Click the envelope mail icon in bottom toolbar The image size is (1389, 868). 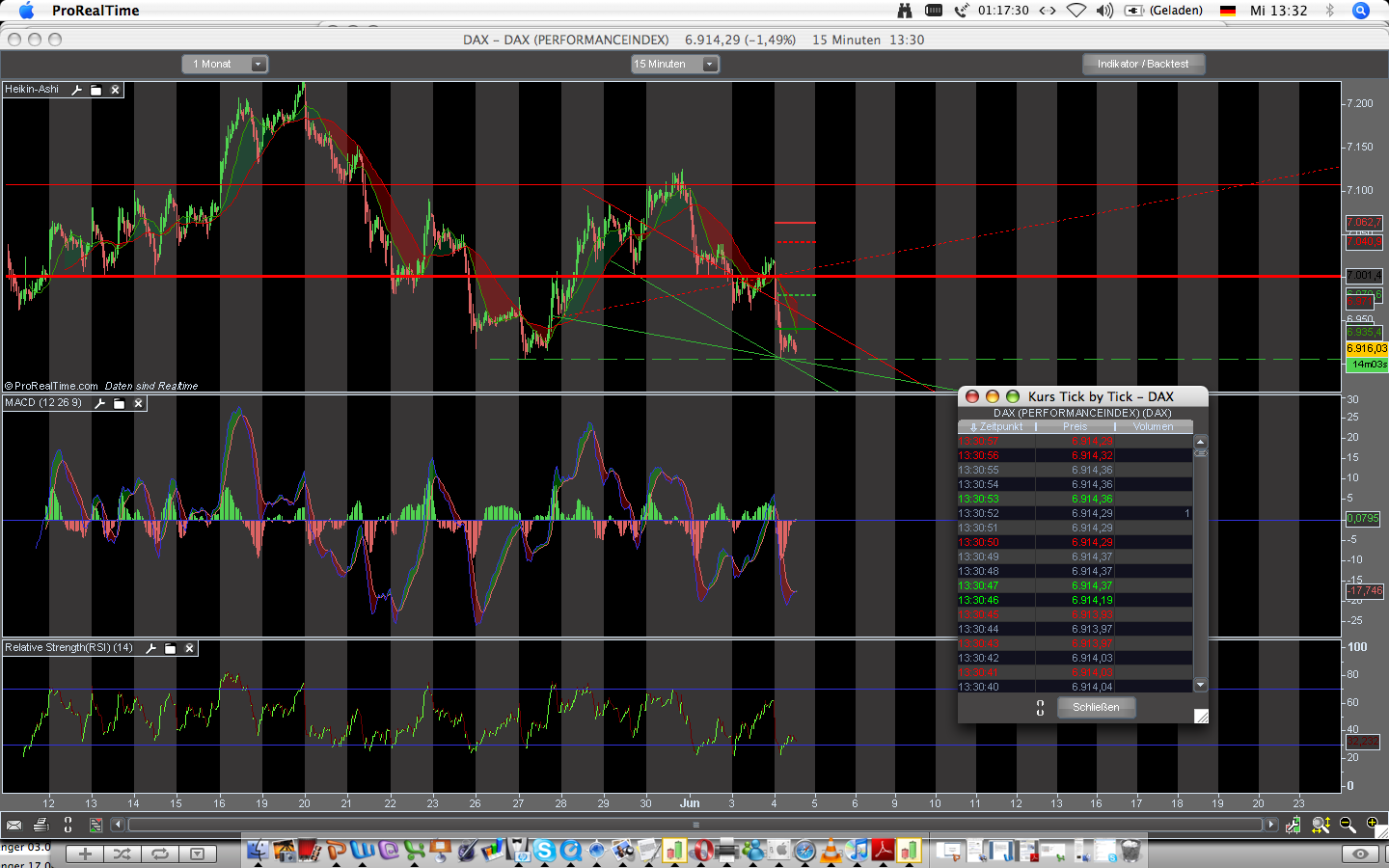click(x=14, y=825)
